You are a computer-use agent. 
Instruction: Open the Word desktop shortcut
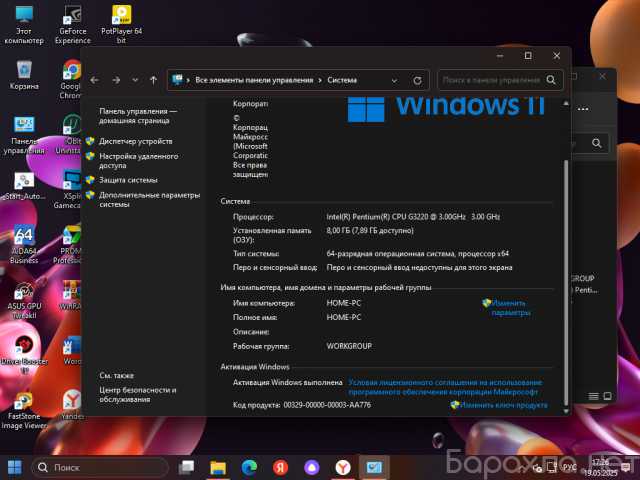tap(72, 350)
